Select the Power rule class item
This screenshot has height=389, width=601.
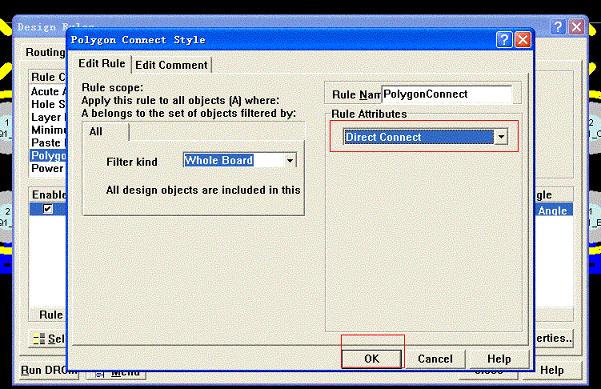tap(48, 169)
